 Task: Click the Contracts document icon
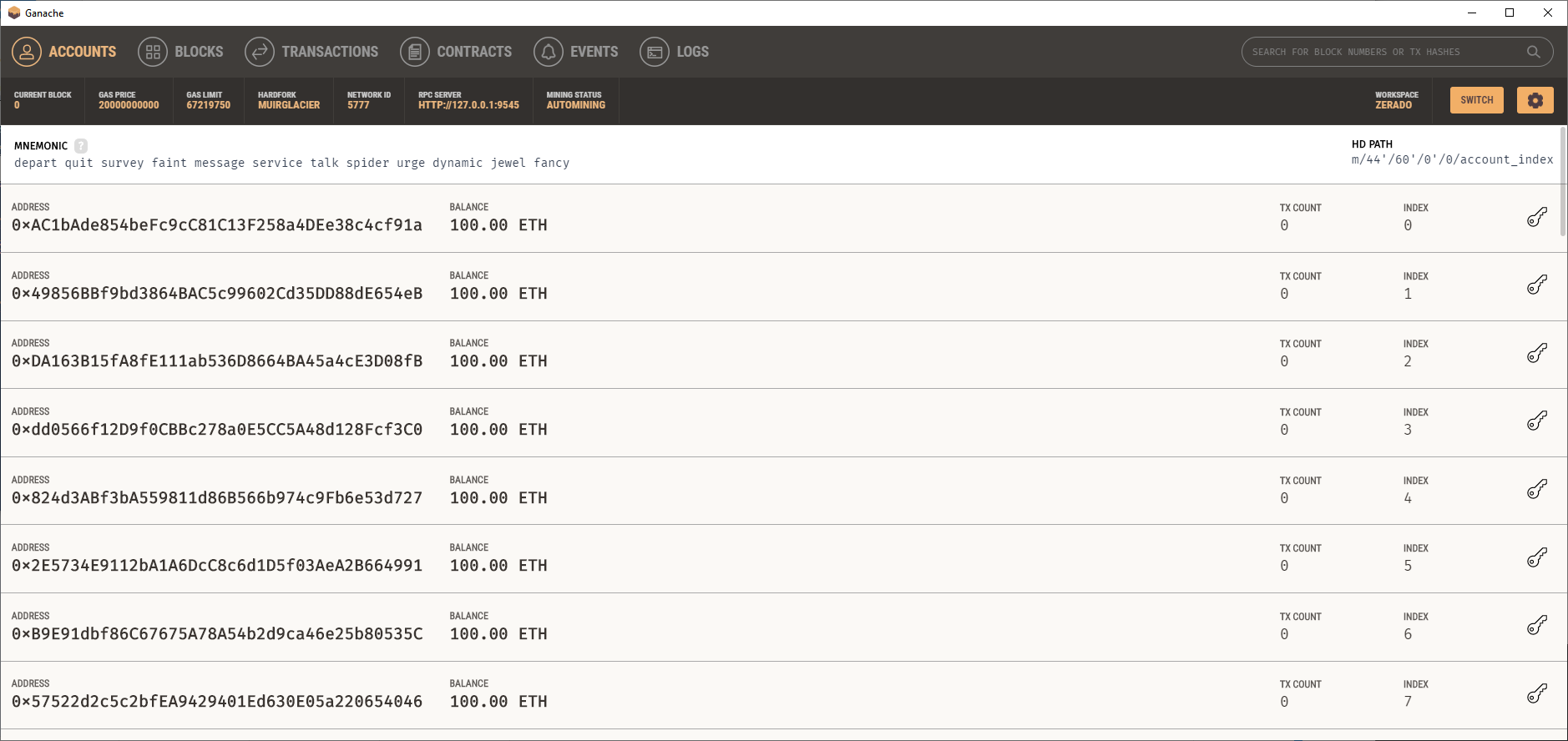coord(415,52)
